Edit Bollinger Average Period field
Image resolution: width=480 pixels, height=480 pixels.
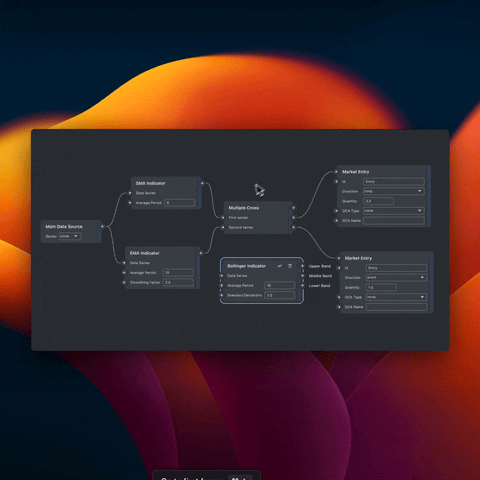[280, 285]
